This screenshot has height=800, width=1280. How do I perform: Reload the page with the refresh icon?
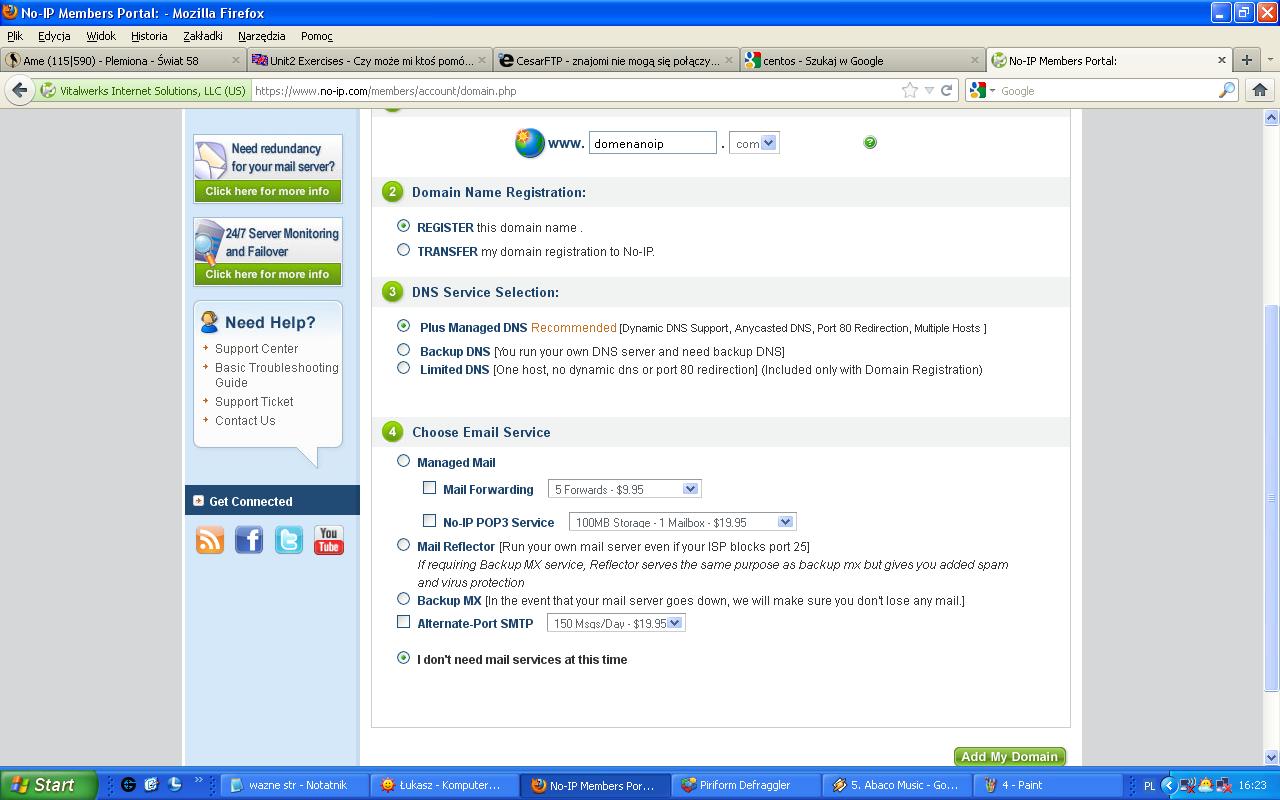pos(947,90)
